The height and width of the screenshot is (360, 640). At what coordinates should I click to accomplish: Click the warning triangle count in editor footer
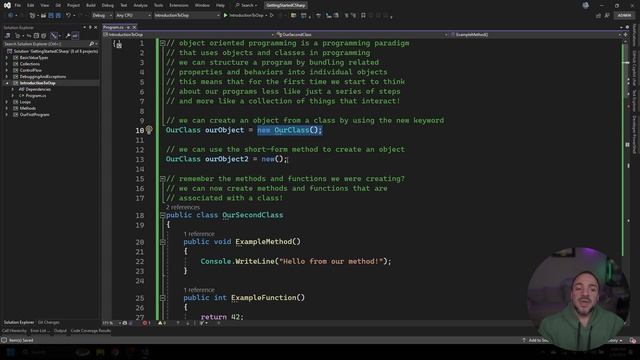tap(162, 323)
